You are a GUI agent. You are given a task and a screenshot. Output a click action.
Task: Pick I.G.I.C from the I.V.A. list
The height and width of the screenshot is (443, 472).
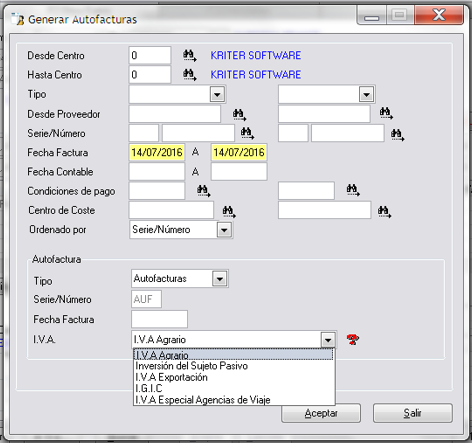(149, 388)
